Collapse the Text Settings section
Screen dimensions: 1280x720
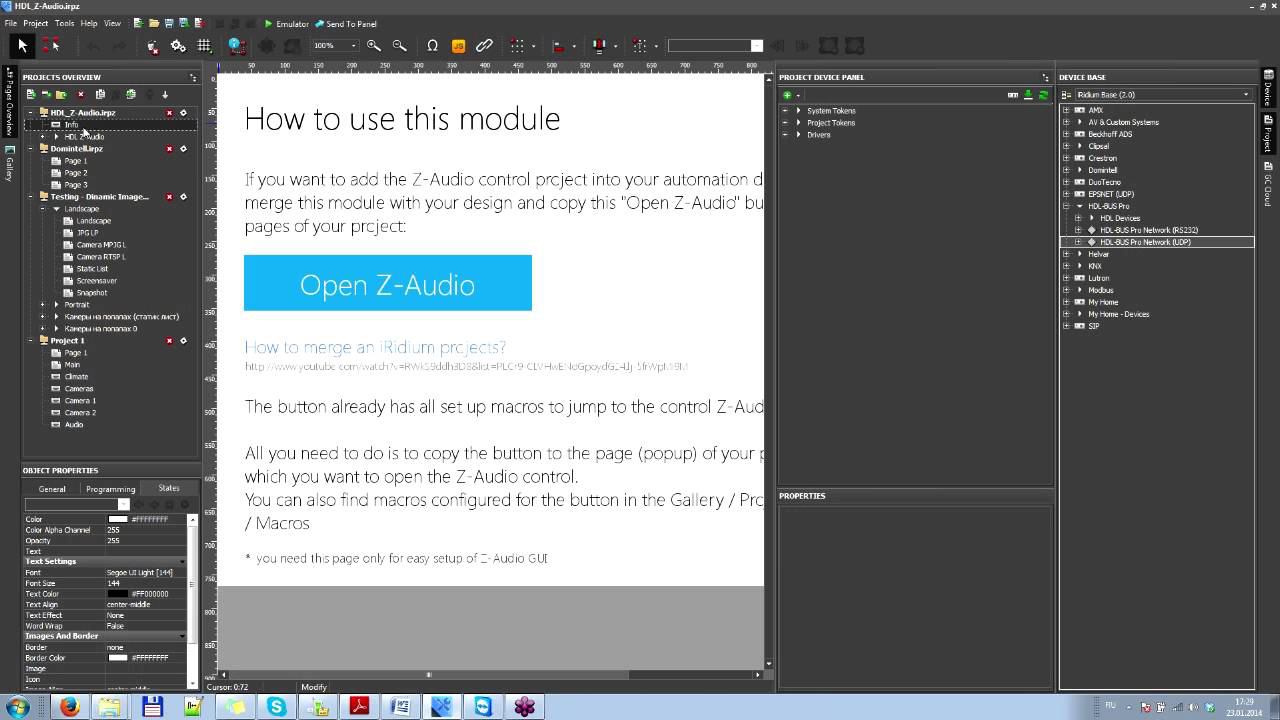(181, 562)
